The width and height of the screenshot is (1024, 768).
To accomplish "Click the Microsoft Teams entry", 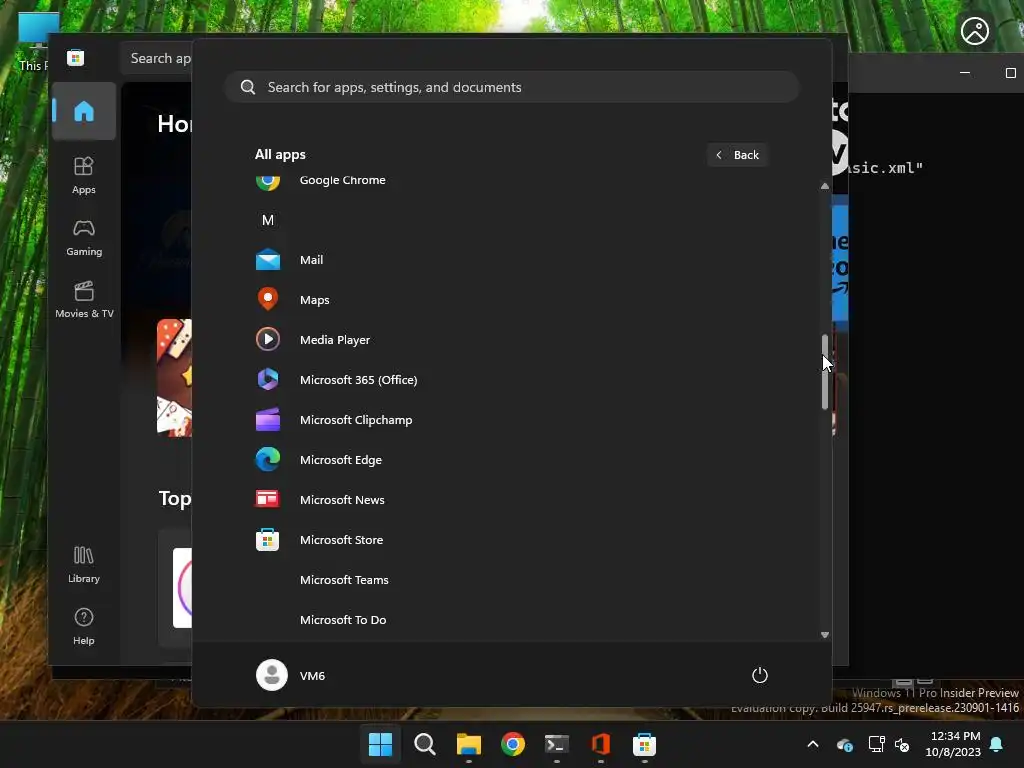I will [x=344, y=580].
